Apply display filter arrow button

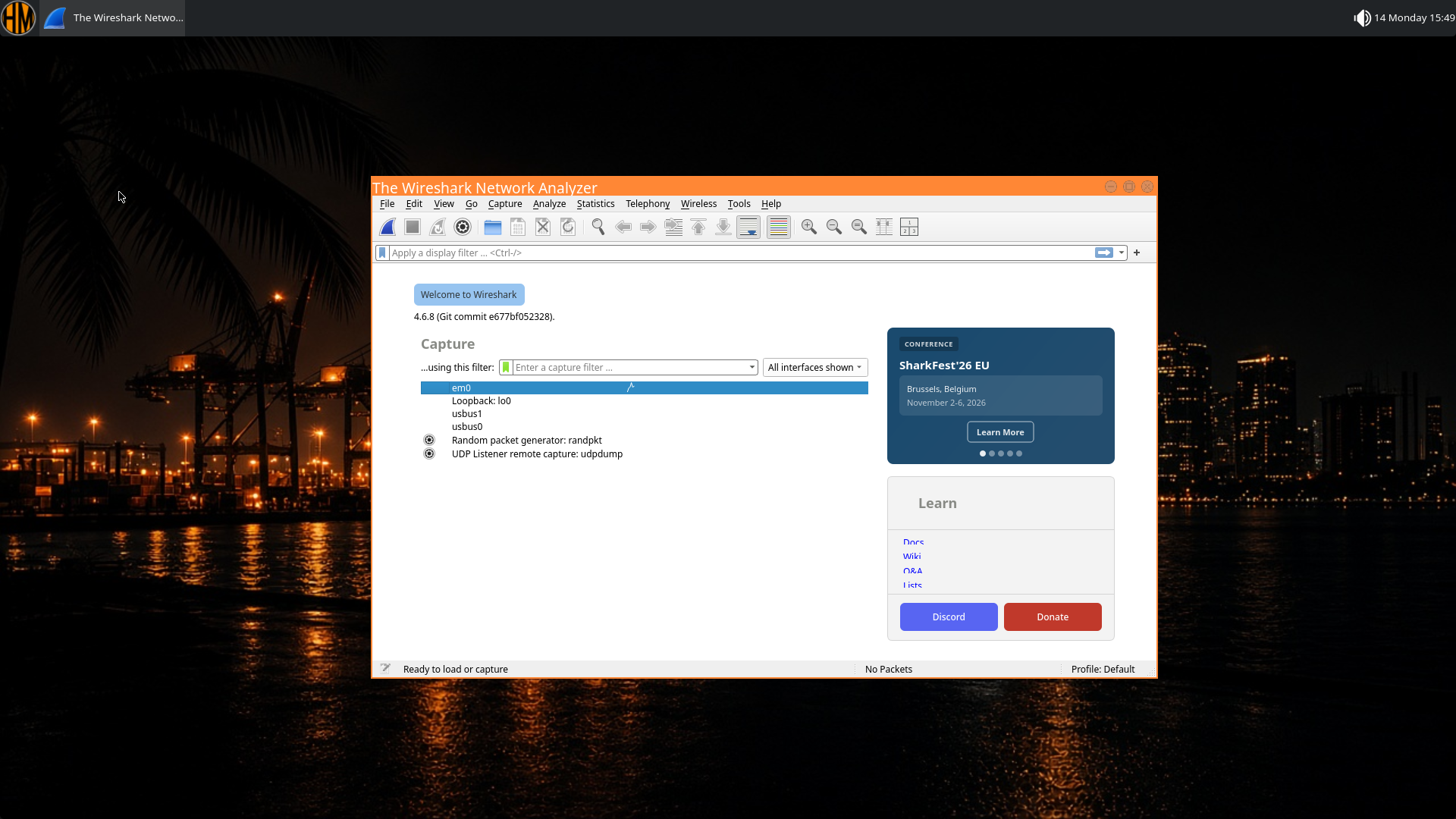click(1104, 253)
